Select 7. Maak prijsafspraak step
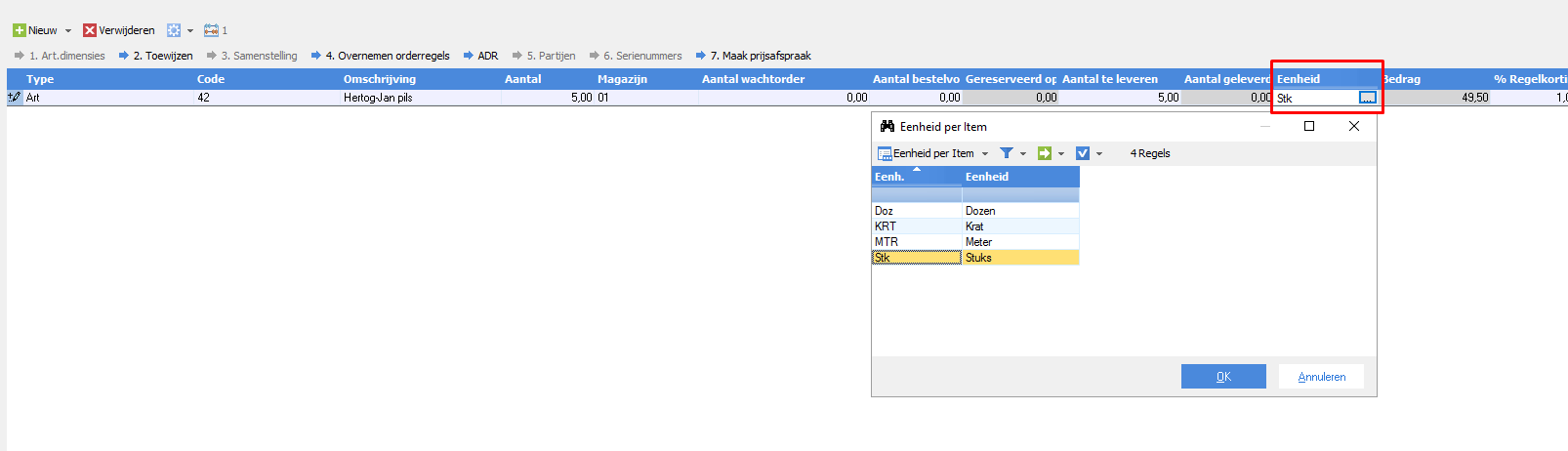Screen dimensions: 1568x451 click(x=760, y=56)
